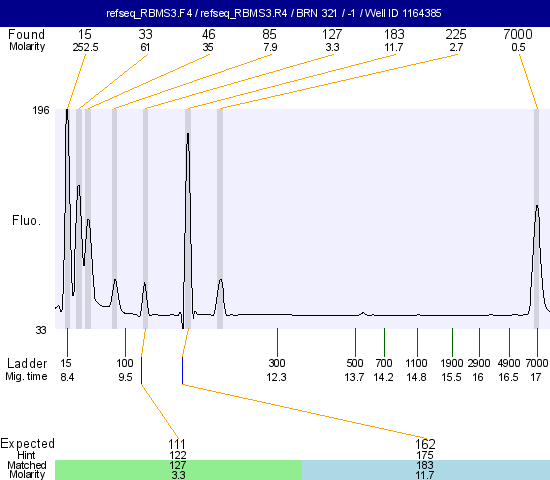Select the expected size value 162
The height and width of the screenshot is (480, 550).
425,444
